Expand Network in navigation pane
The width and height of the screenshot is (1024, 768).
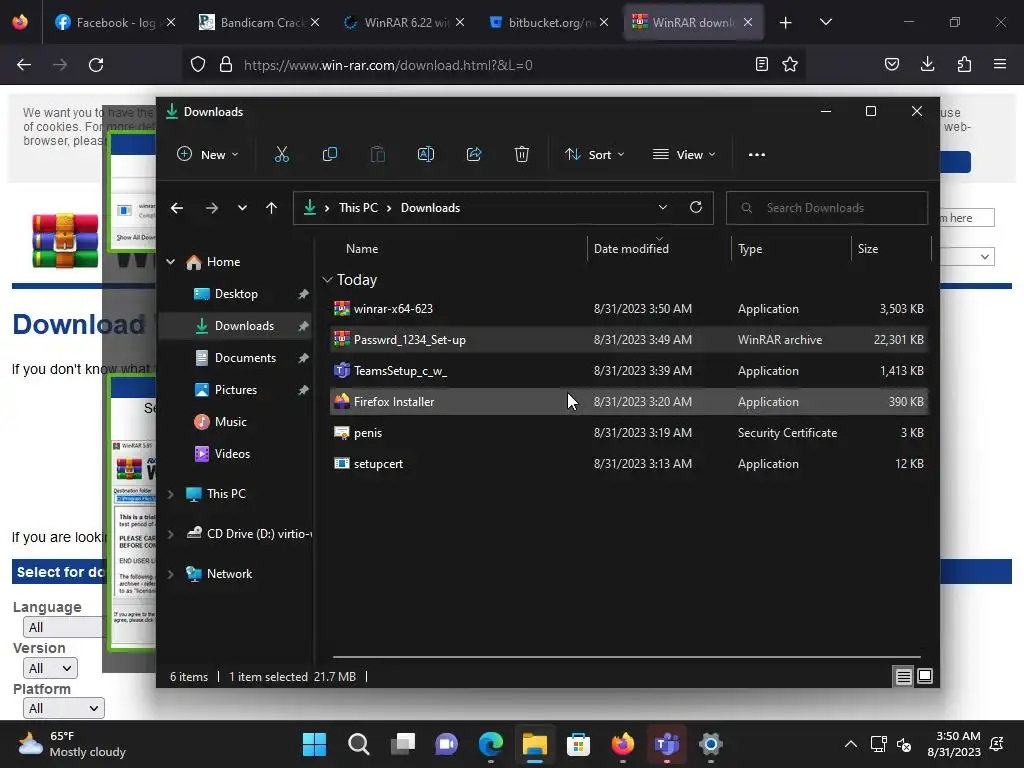tap(170, 574)
